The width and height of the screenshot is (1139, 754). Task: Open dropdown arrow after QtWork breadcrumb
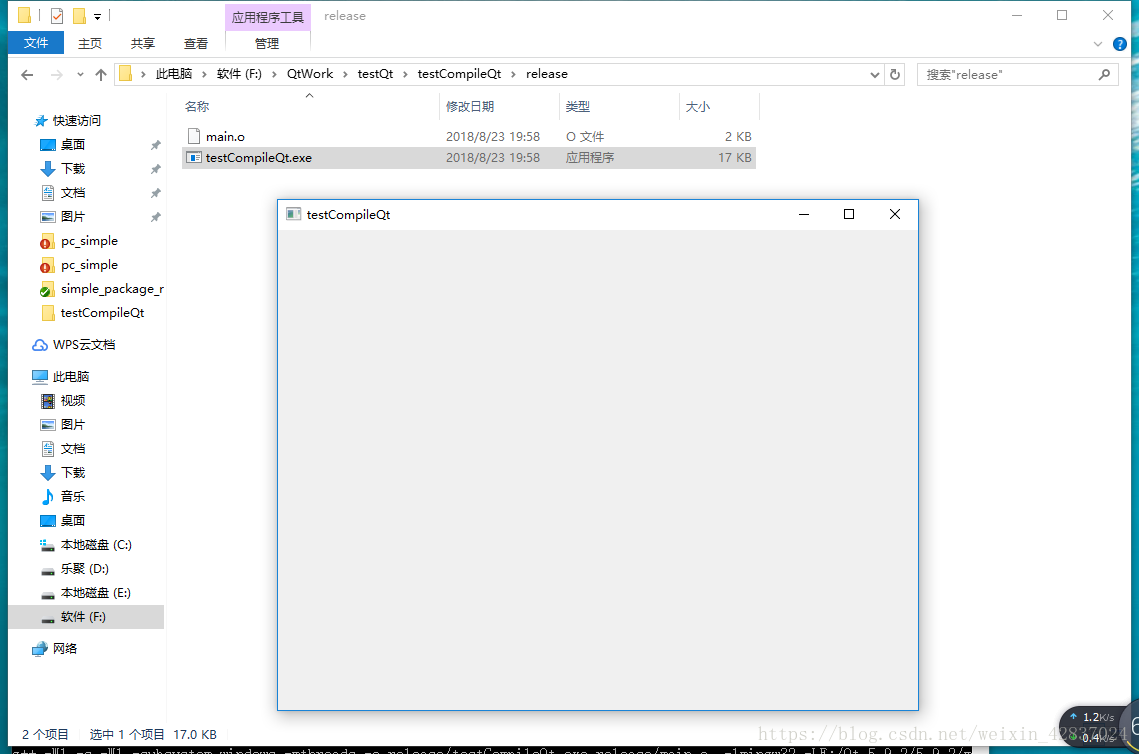345,74
